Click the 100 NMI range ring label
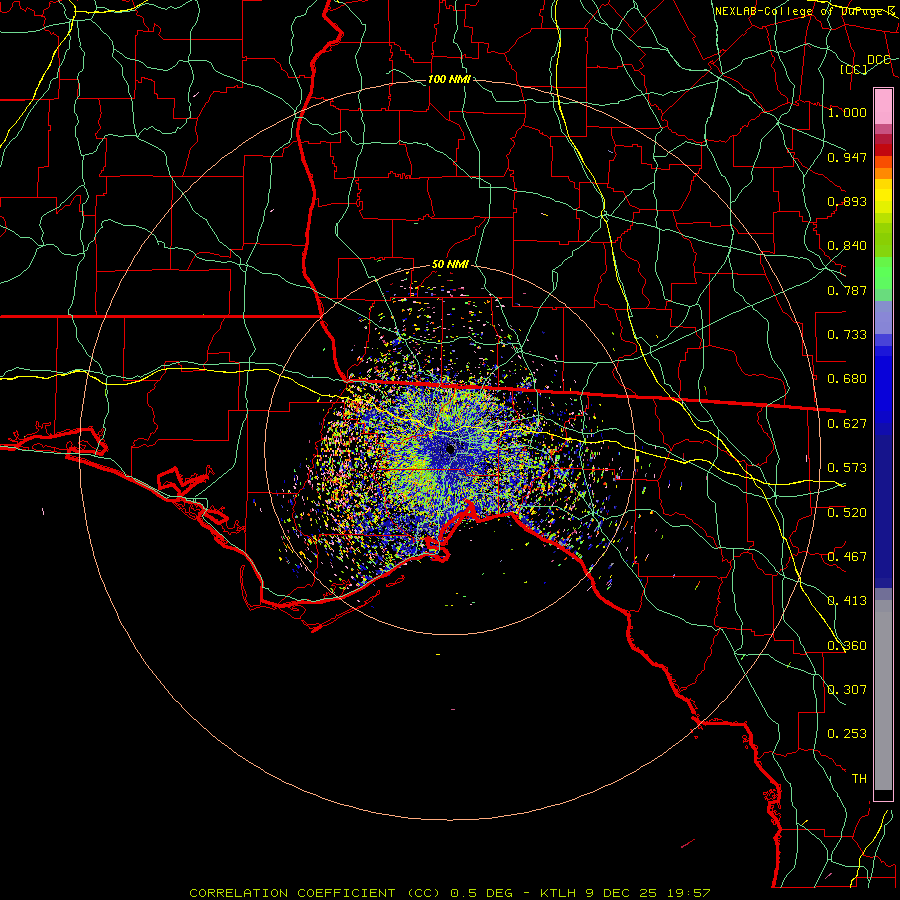 (449, 79)
